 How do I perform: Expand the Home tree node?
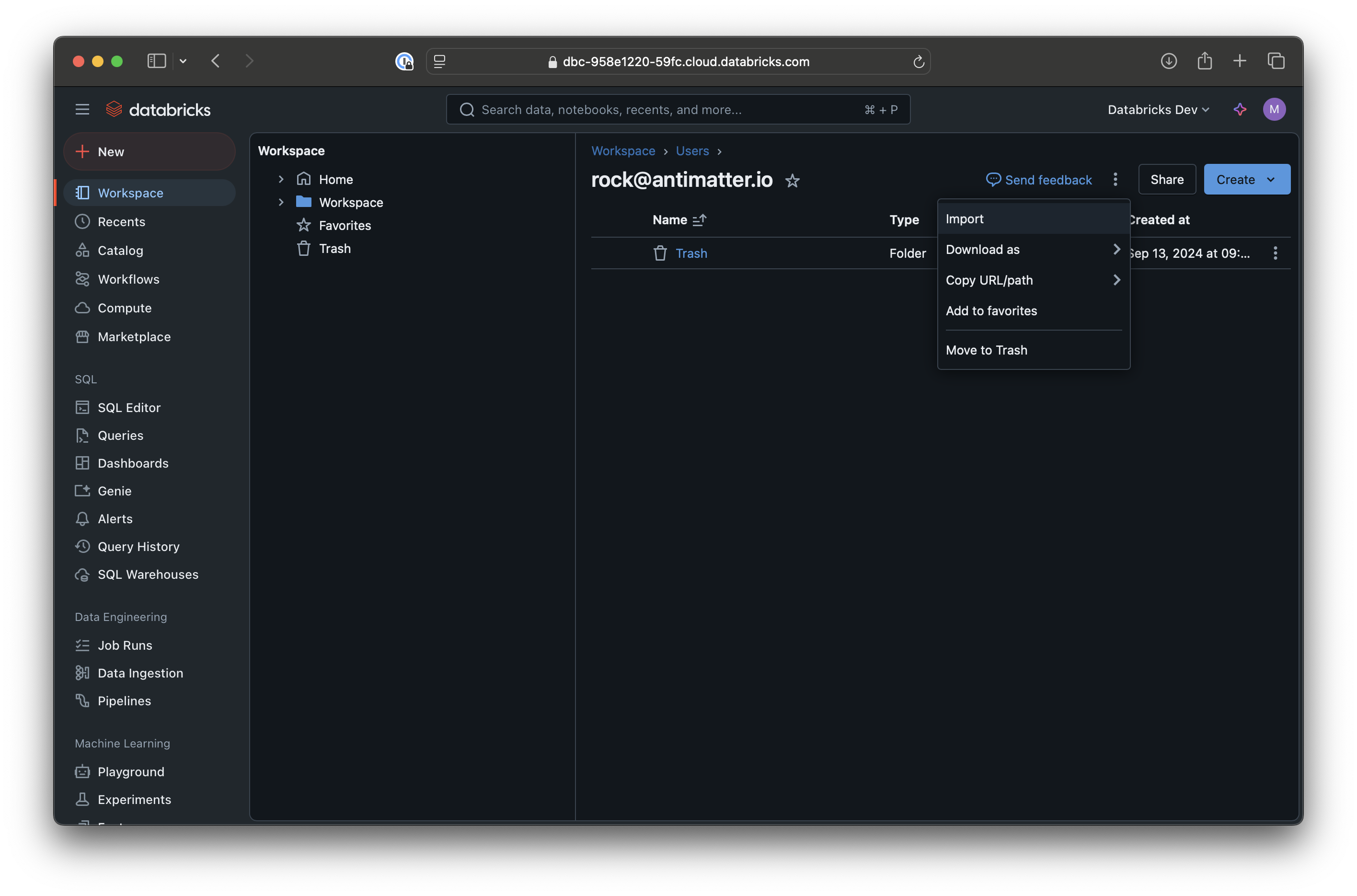click(x=280, y=179)
